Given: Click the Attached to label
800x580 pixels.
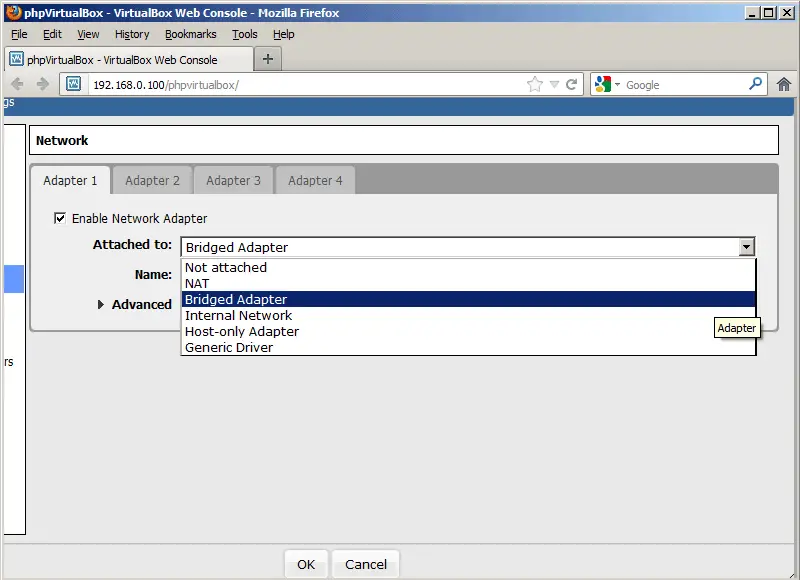Looking at the screenshot, I should coord(132,245).
